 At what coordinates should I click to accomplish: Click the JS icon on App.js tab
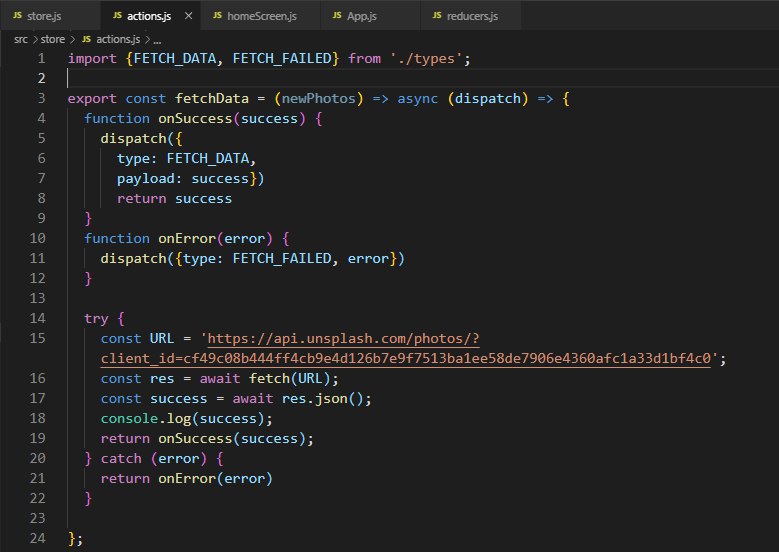click(x=337, y=15)
